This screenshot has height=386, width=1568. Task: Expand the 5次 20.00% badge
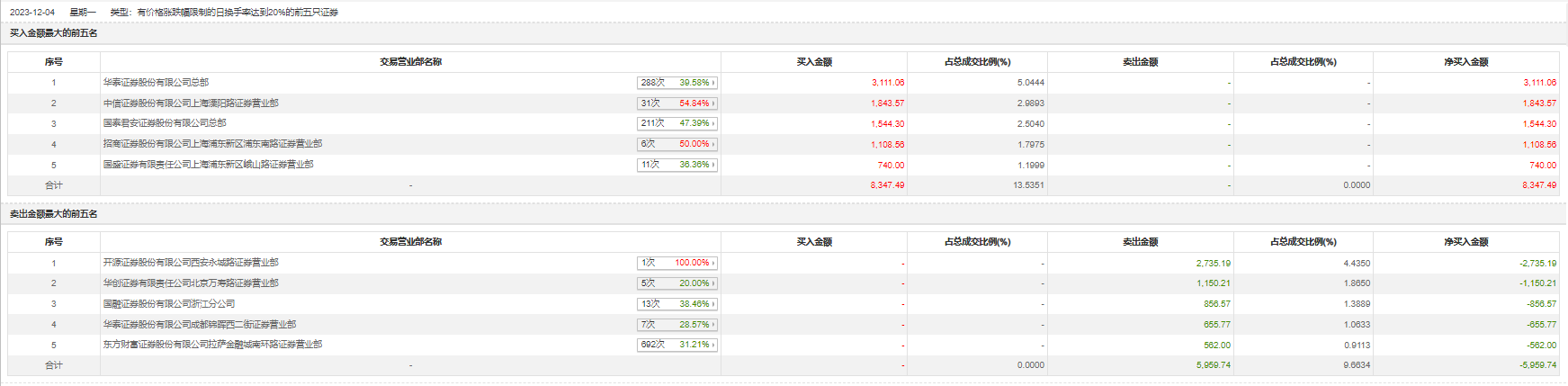tap(677, 283)
